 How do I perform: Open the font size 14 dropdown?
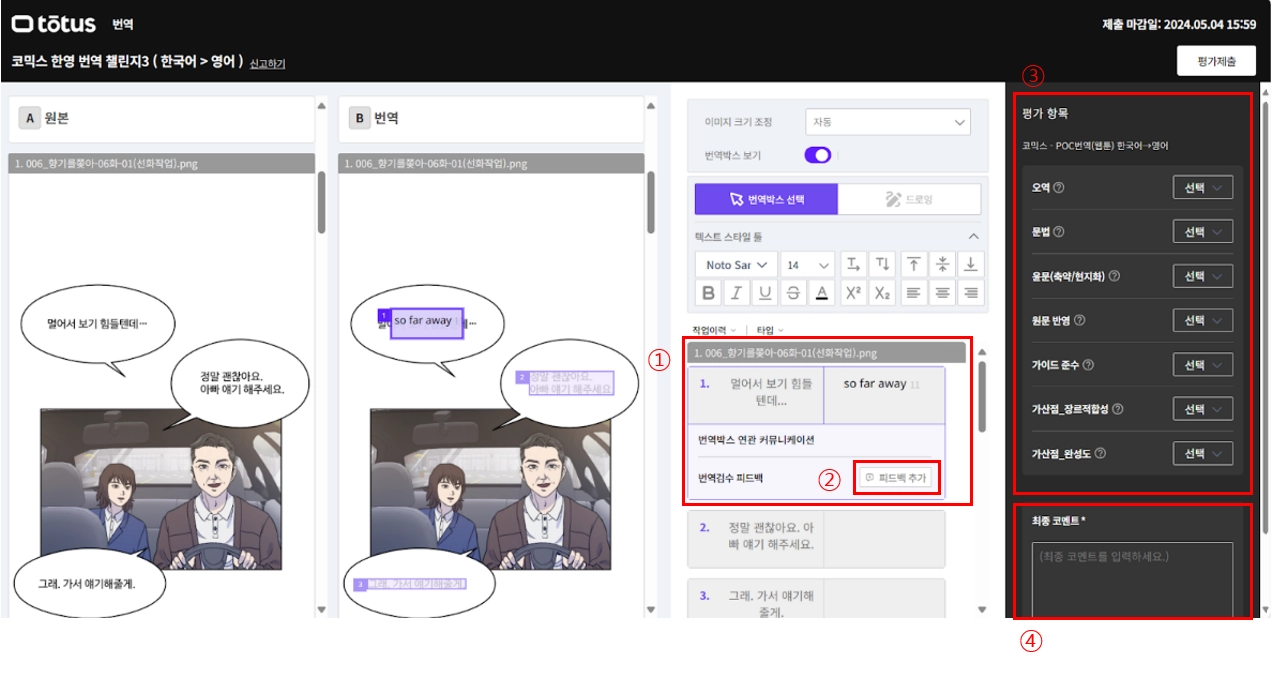tap(807, 265)
